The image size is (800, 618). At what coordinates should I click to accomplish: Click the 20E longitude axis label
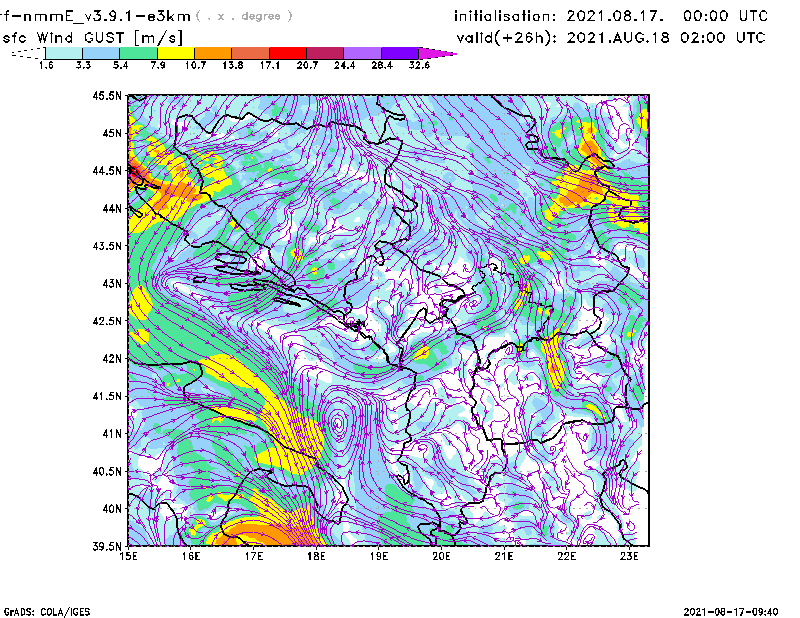441,556
